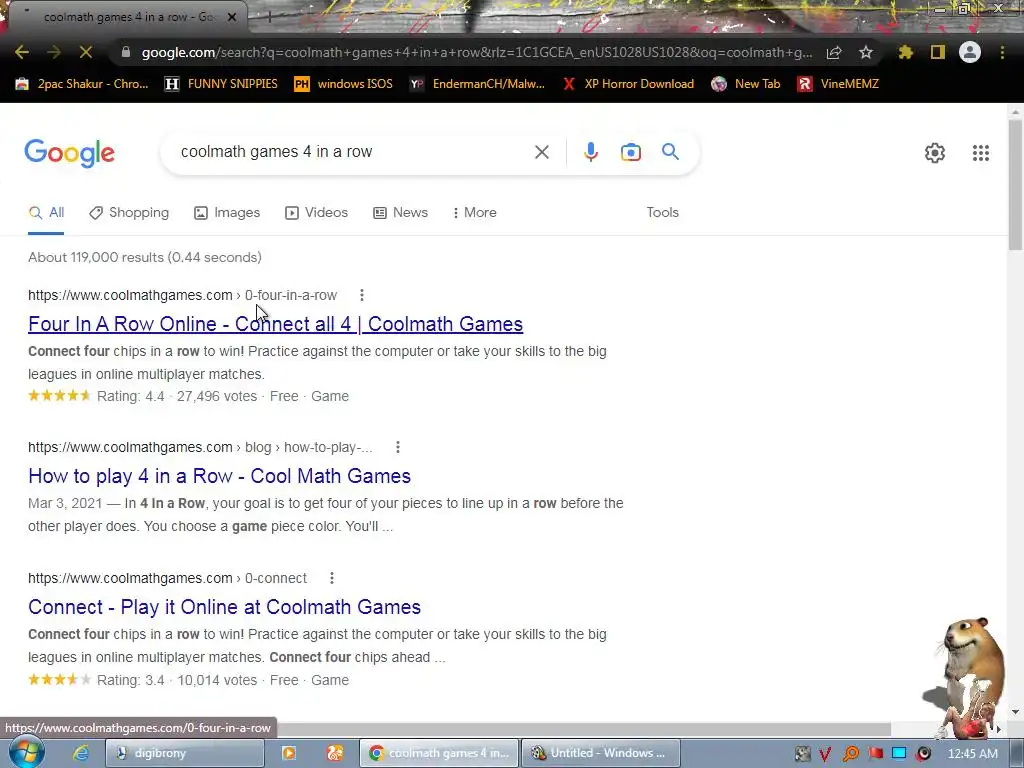Image resolution: width=1024 pixels, height=768 pixels.
Task: Open the 2pac Shakur bookmark
Action: coord(82,84)
